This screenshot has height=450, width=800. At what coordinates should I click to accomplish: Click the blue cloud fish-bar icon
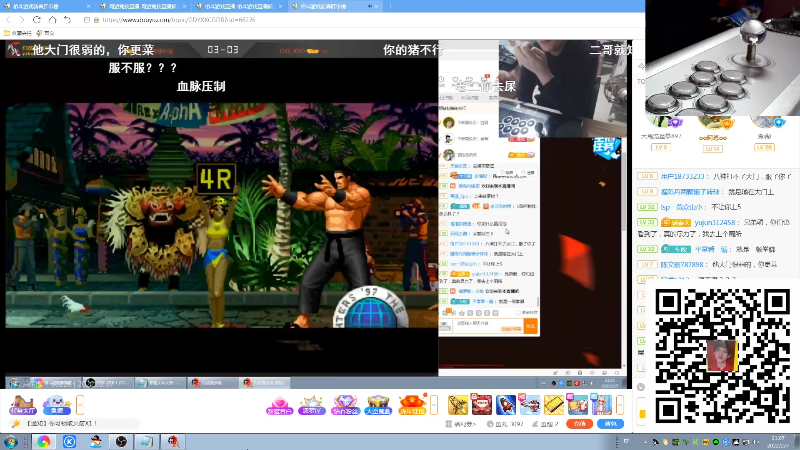pos(57,405)
